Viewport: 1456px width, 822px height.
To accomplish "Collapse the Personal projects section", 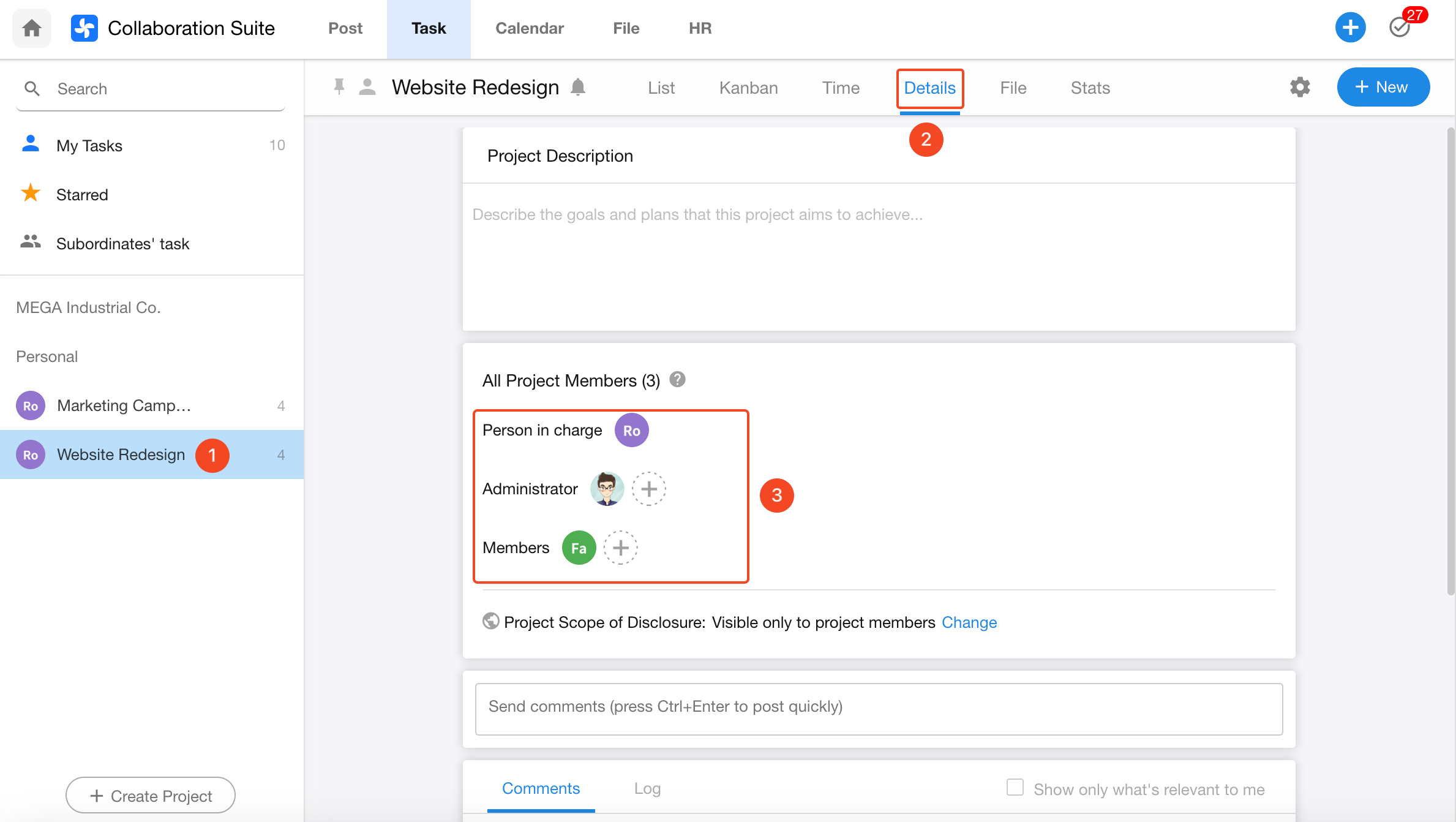I will 47,356.
